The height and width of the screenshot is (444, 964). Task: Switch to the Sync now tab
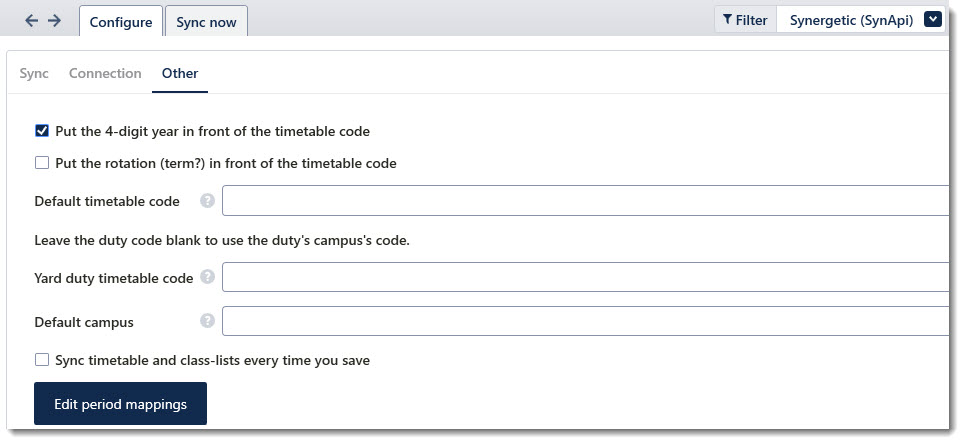click(x=206, y=22)
